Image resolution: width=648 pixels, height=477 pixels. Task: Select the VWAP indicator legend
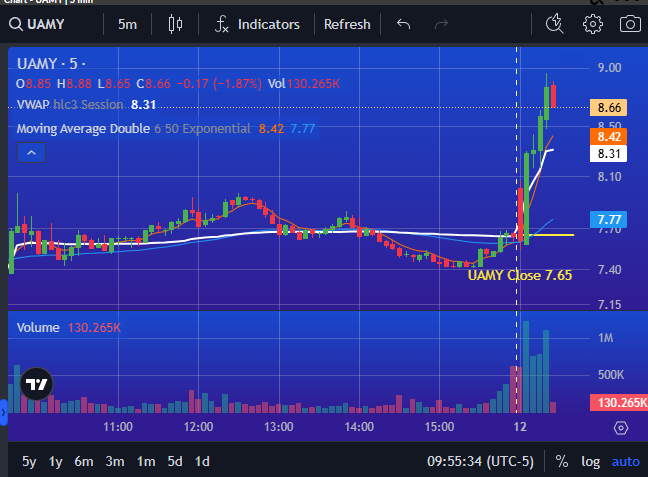[86, 105]
